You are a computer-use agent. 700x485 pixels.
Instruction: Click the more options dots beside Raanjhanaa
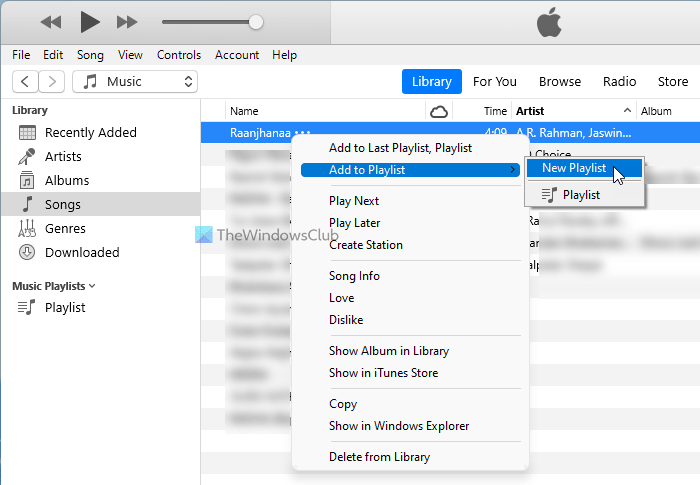click(x=302, y=133)
